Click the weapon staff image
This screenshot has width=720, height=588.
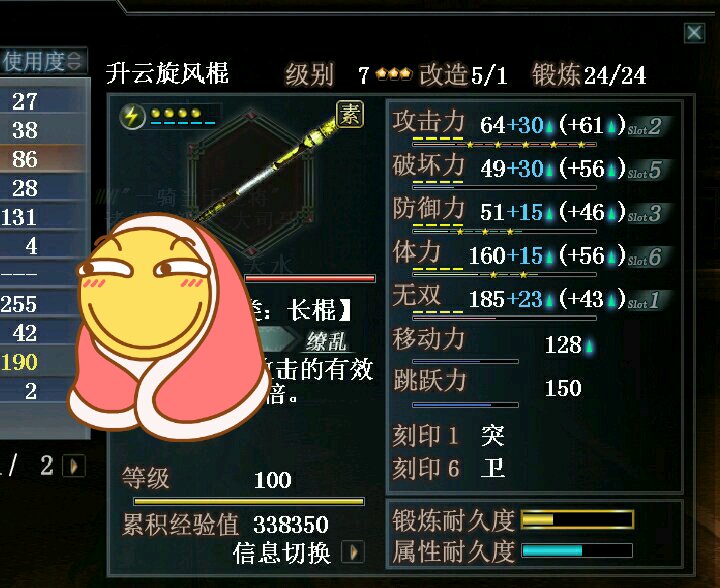[x=268, y=169]
